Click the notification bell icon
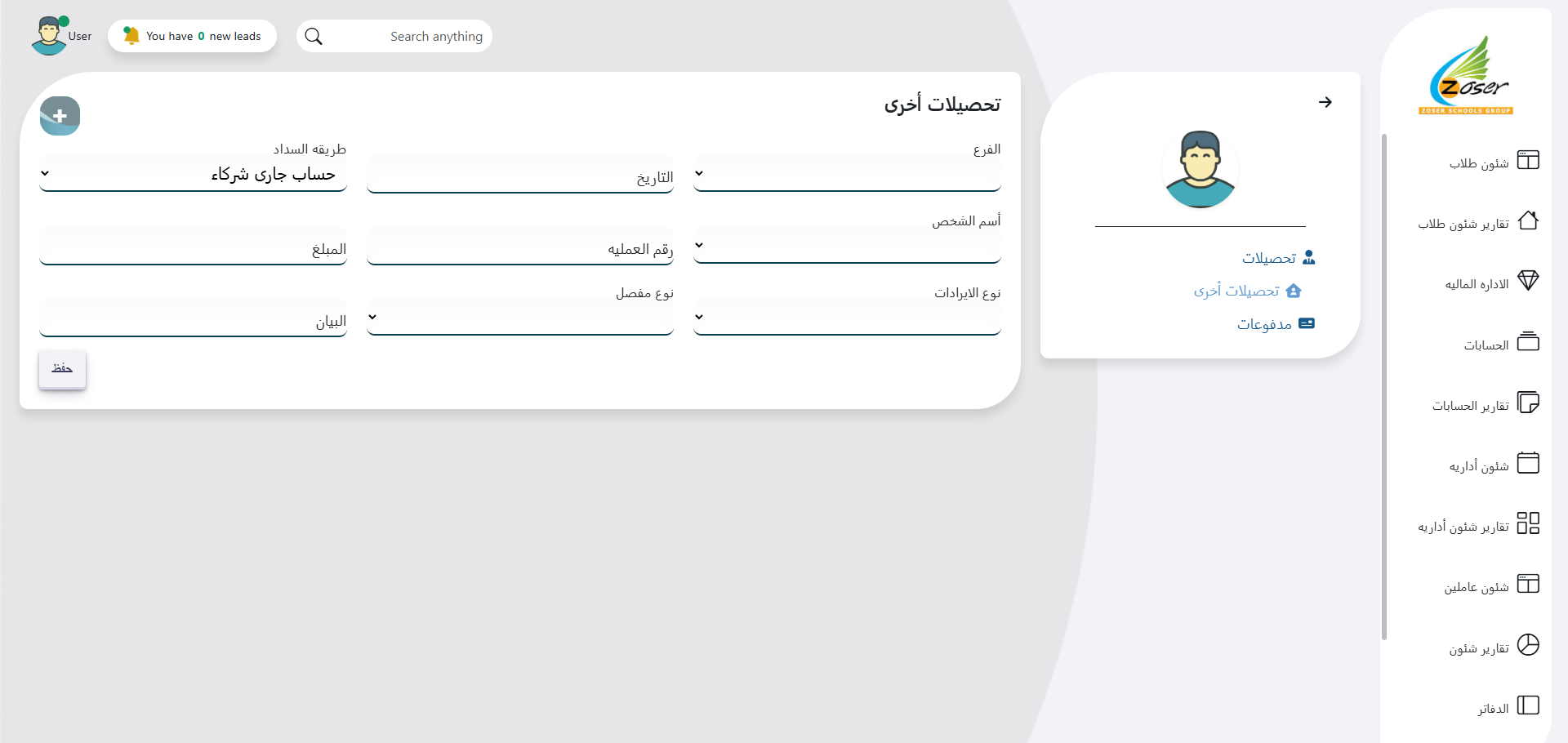Viewport: 1568px width, 743px height. pyautogui.click(x=131, y=36)
